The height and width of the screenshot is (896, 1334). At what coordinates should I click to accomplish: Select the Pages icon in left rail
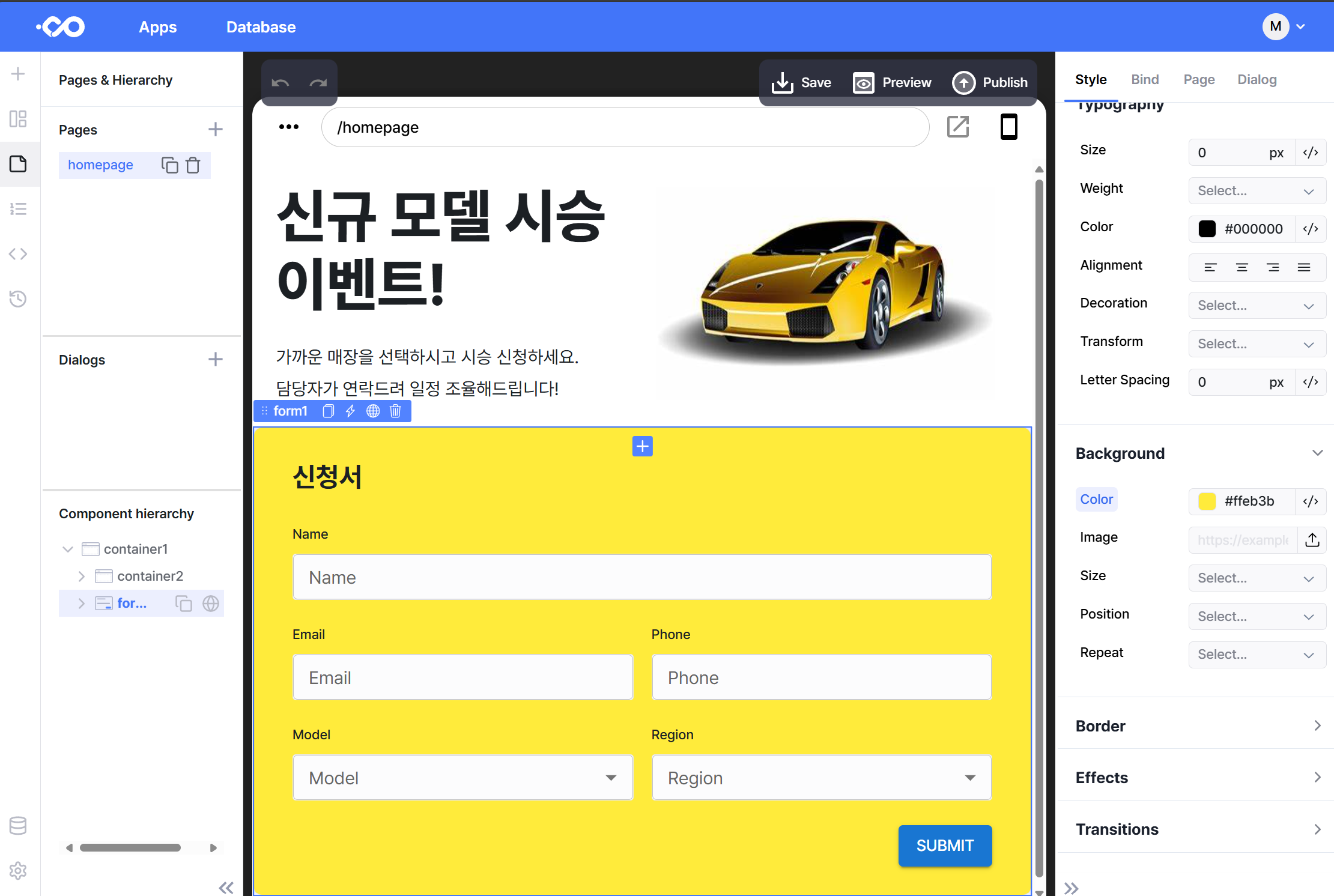click(18, 164)
